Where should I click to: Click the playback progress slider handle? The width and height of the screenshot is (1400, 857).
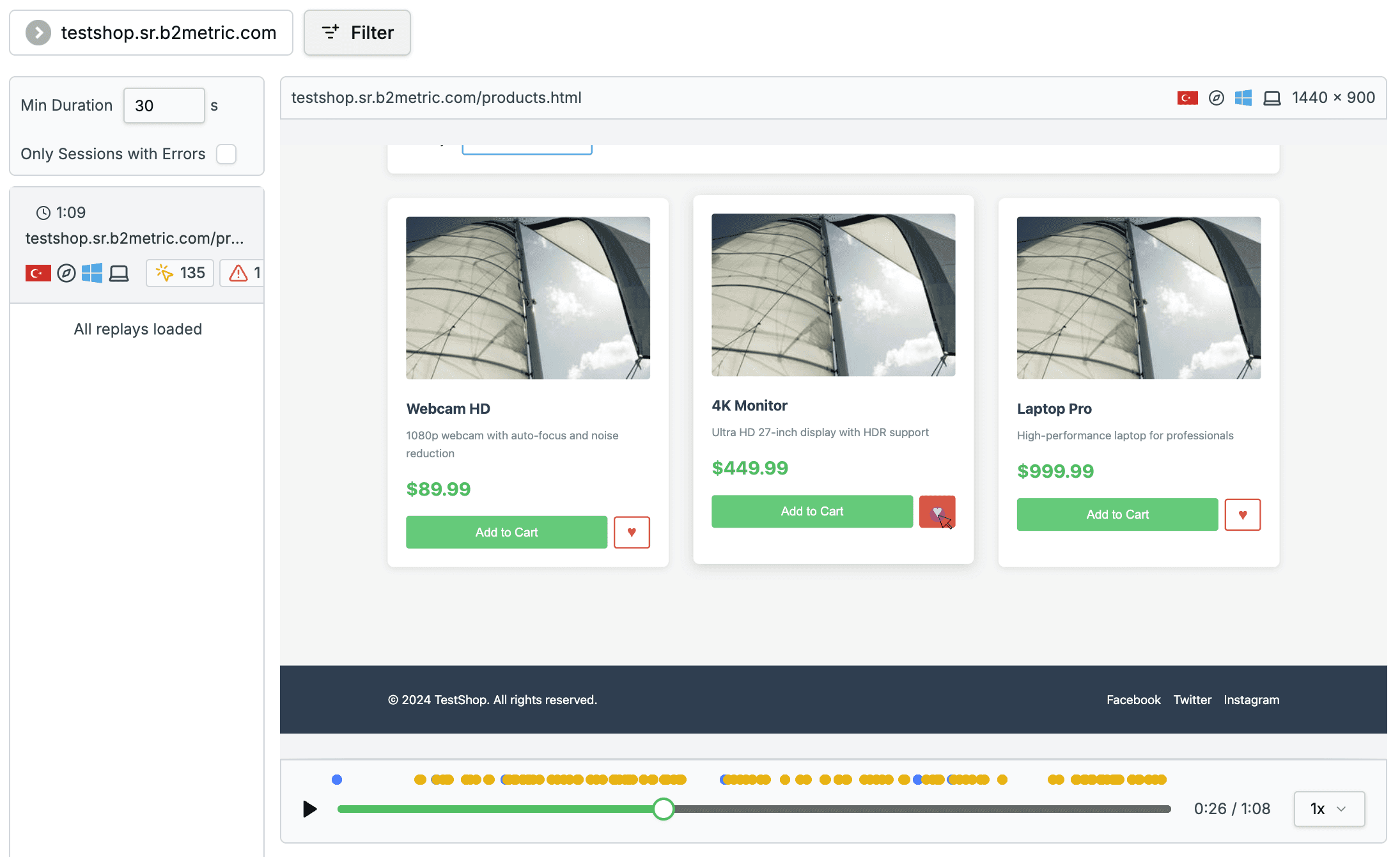[x=664, y=809]
